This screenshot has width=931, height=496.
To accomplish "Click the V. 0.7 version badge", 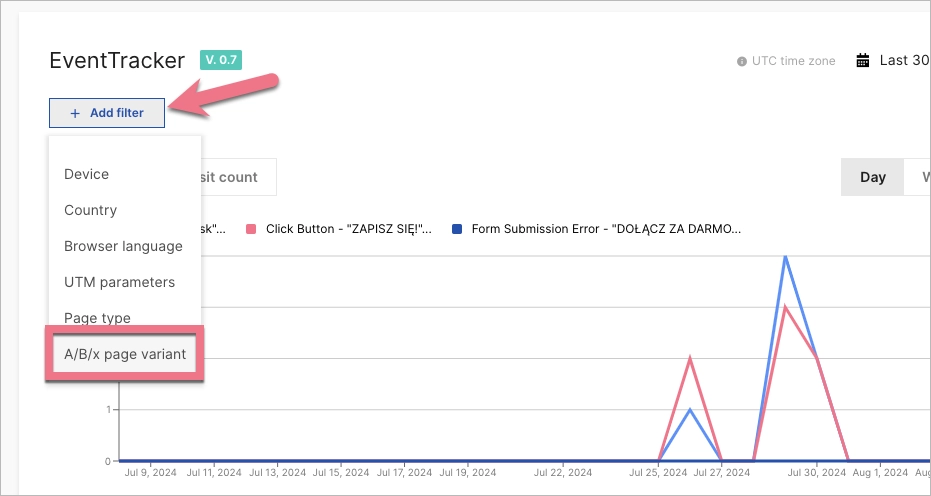I will (x=221, y=60).
